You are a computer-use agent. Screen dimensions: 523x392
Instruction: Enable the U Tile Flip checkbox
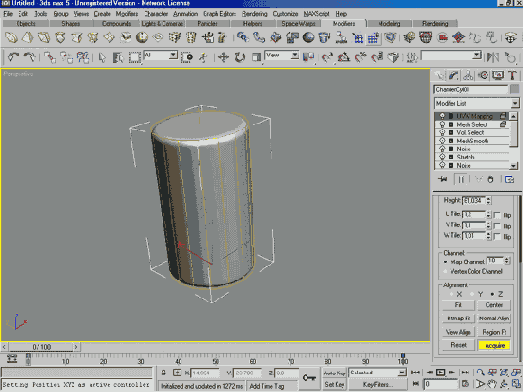pyautogui.click(x=497, y=215)
